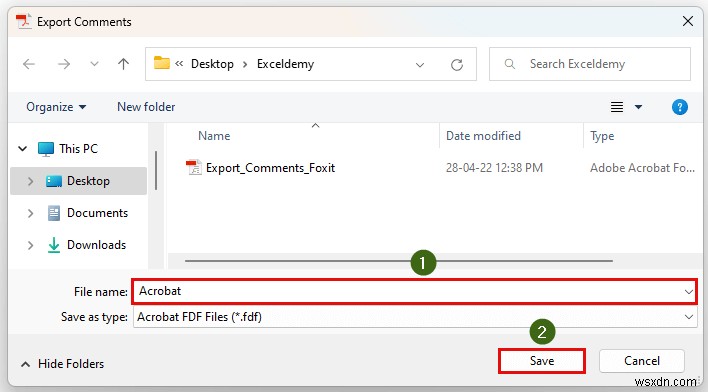Click the Export Comments title bar icon
Image resolution: width=708 pixels, height=392 pixels.
coord(23,21)
